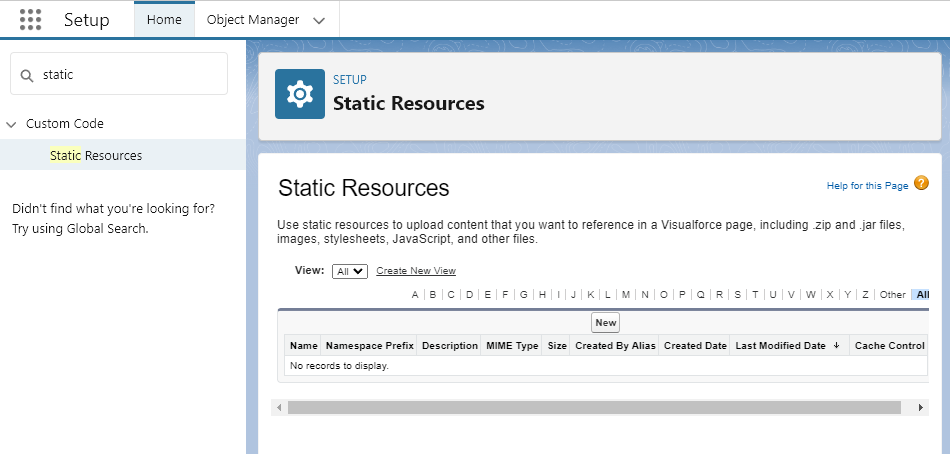Open the Create New View link
The height and width of the screenshot is (454, 950).
(416, 271)
